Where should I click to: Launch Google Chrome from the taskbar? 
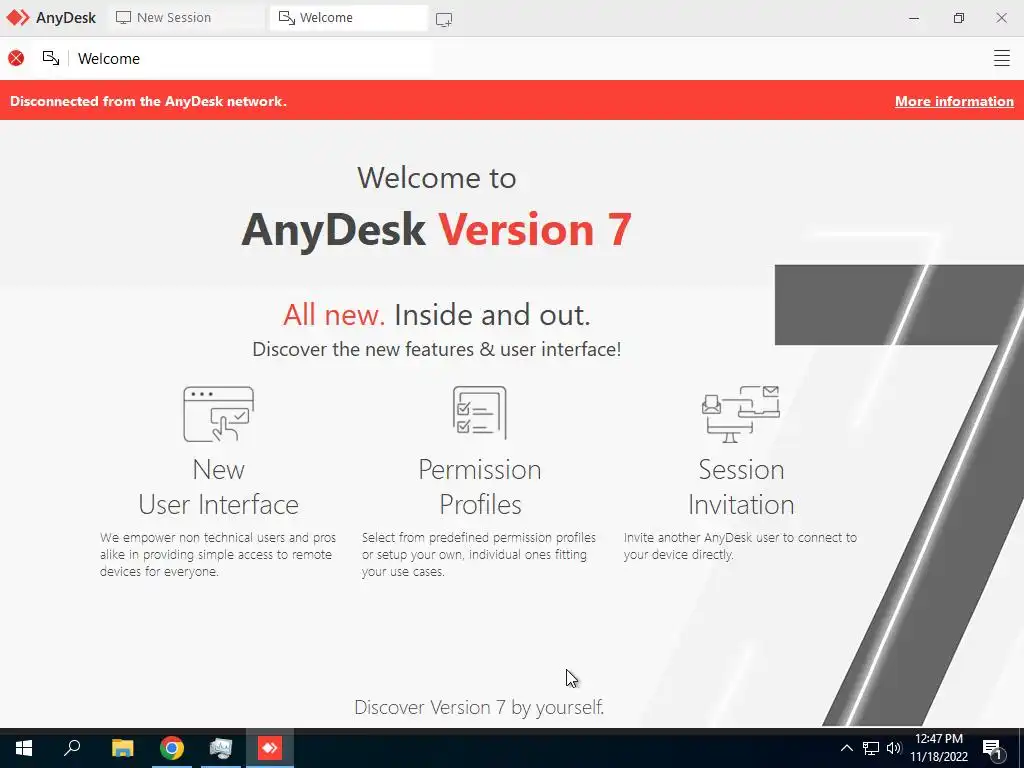coord(172,748)
